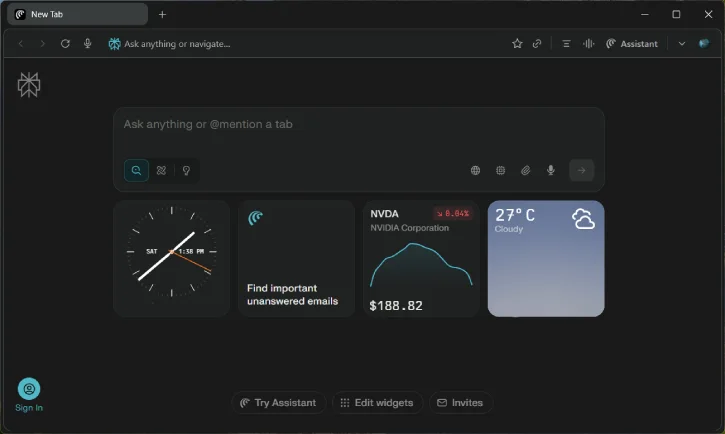Select the Search mode toggle
The width and height of the screenshot is (725, 434).
tap(136, 170)
